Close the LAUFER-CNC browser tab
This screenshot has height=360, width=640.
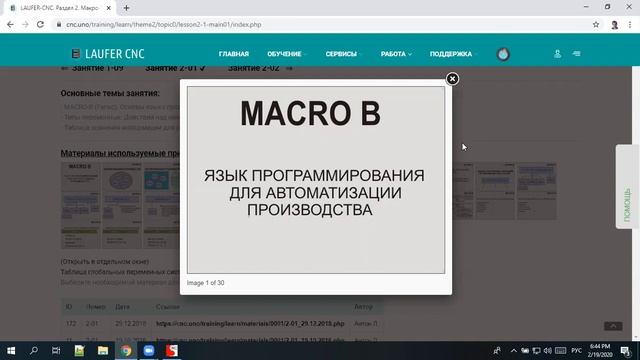tap(109, 8)
